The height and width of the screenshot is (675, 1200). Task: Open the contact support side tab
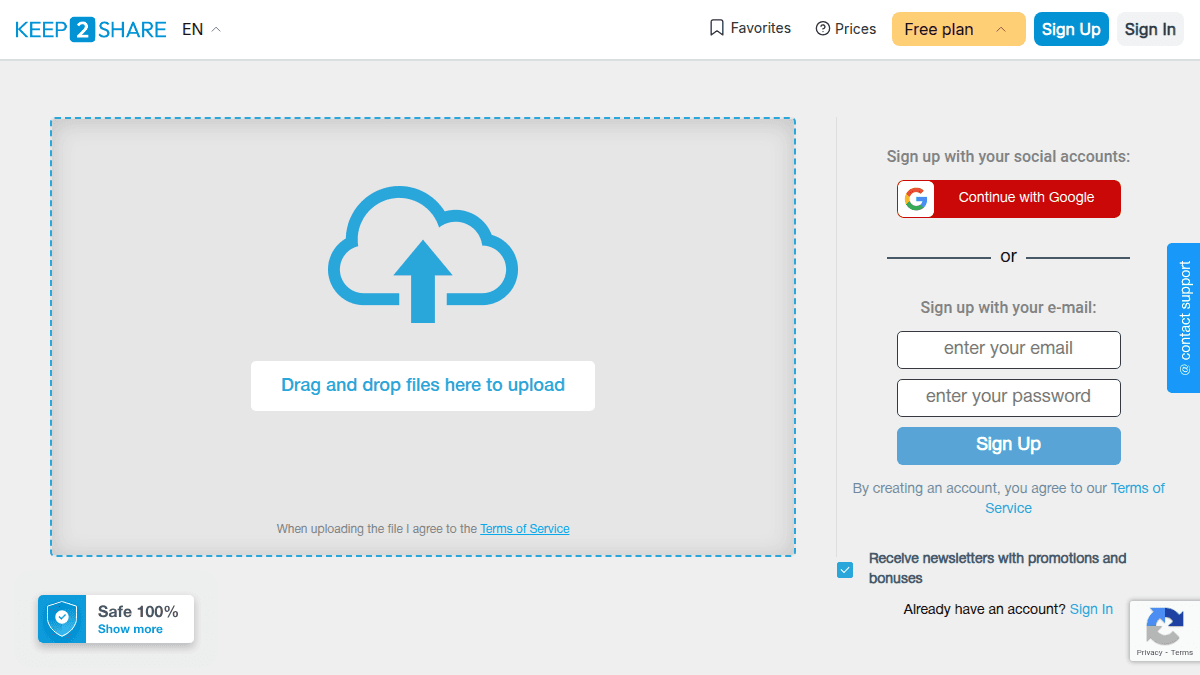(1184, 318)
